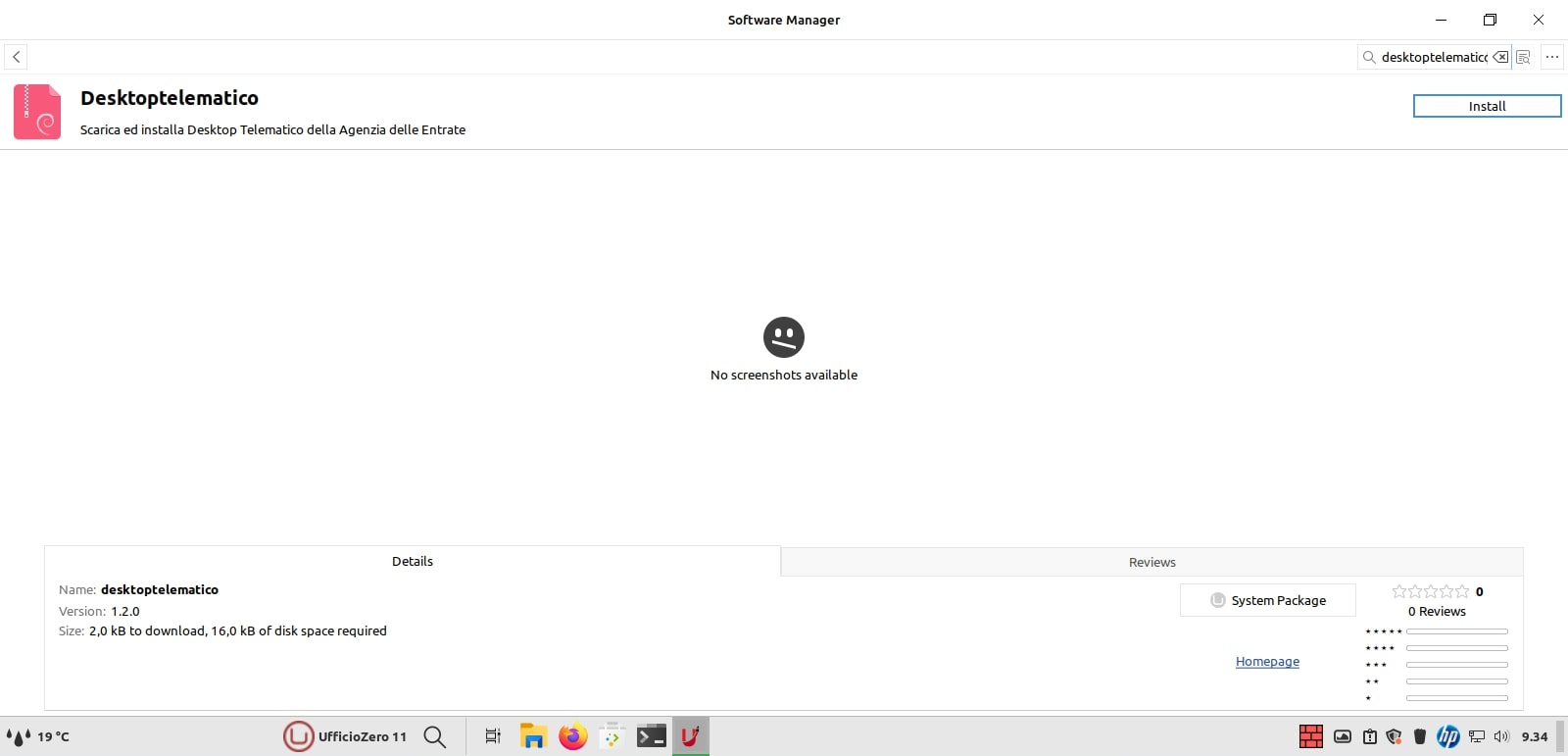Click the picture frame tray icon
This screenshot has width=1568, height=756.
[1343, 736]
